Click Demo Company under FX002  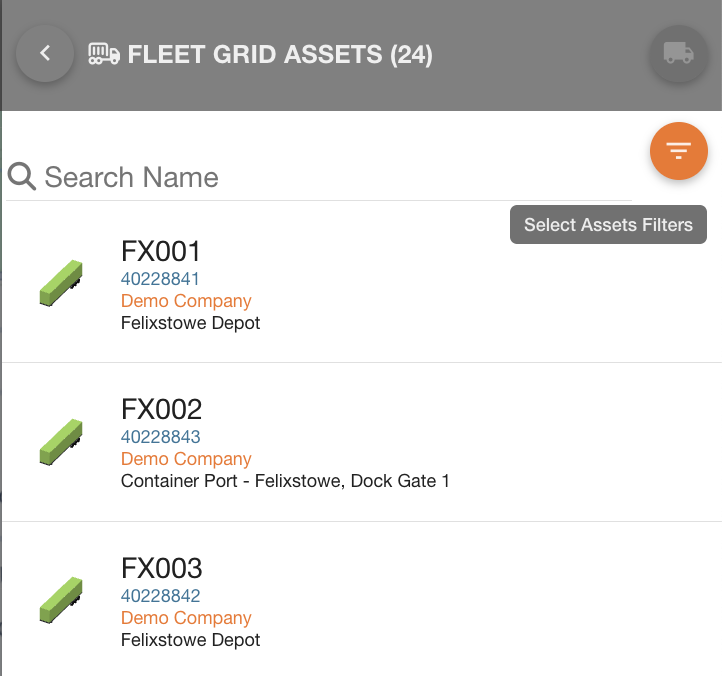pos(186,459)
